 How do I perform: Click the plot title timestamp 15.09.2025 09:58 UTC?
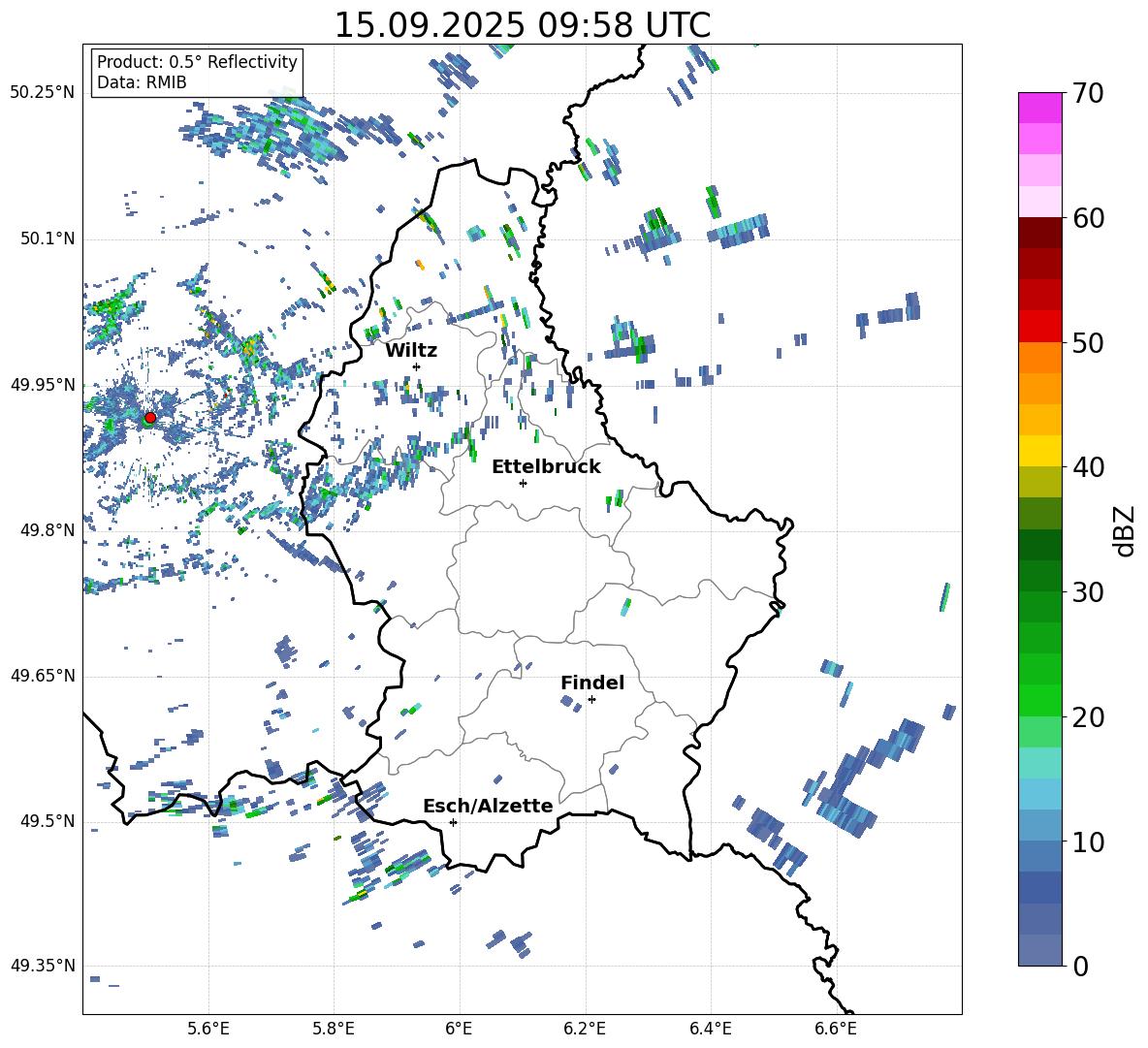523,25
